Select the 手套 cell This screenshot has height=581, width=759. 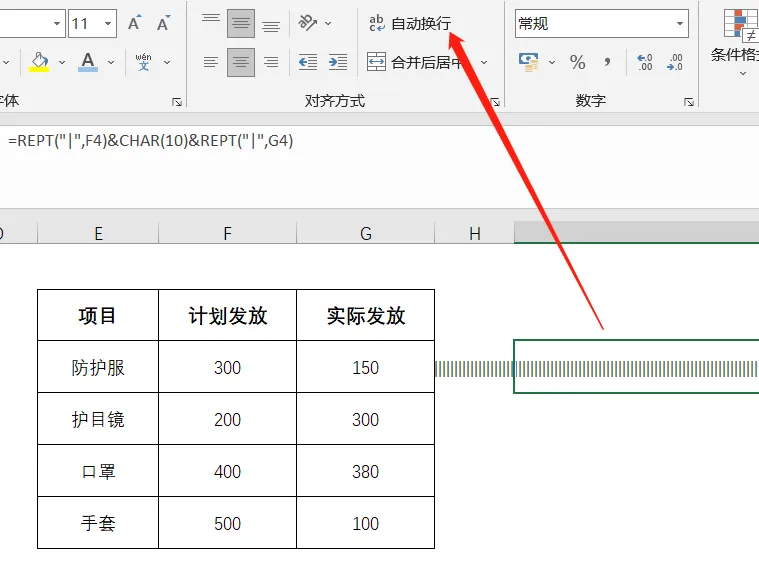[x=98, y=523]
